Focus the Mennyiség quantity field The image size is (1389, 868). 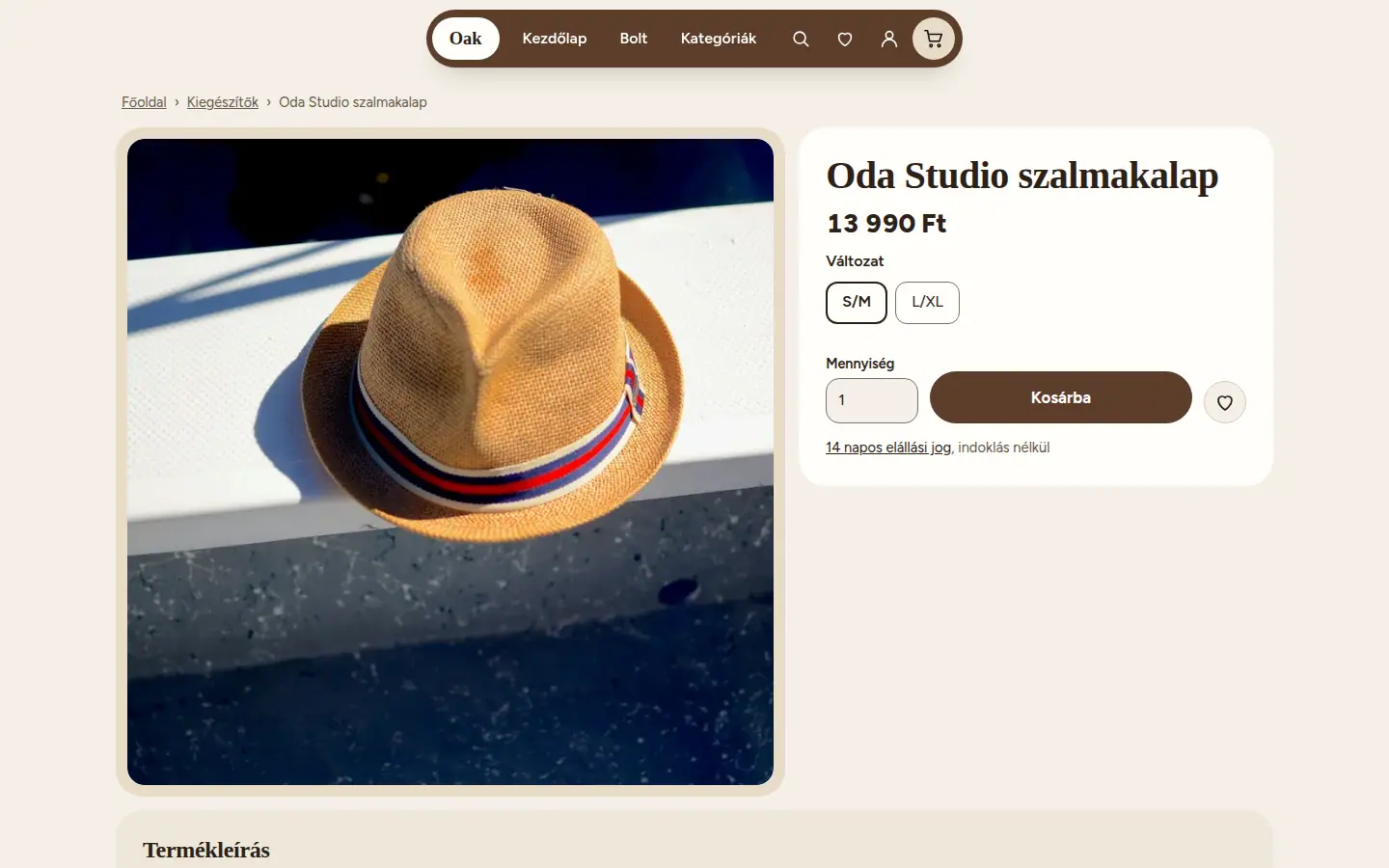click(872, 400)
